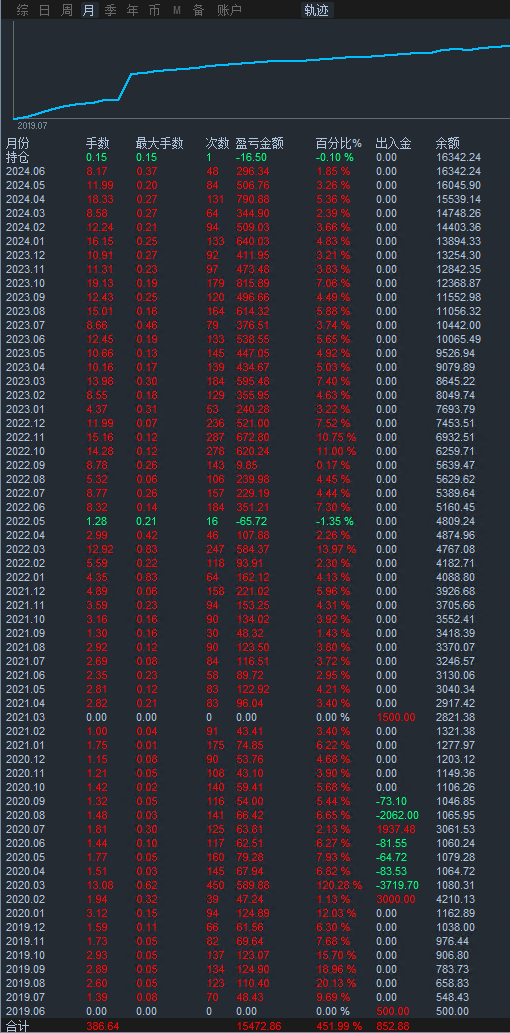Select total profit 15472.86
Viewport: 510px width, 1033px height.
[x=258, y=1026]
